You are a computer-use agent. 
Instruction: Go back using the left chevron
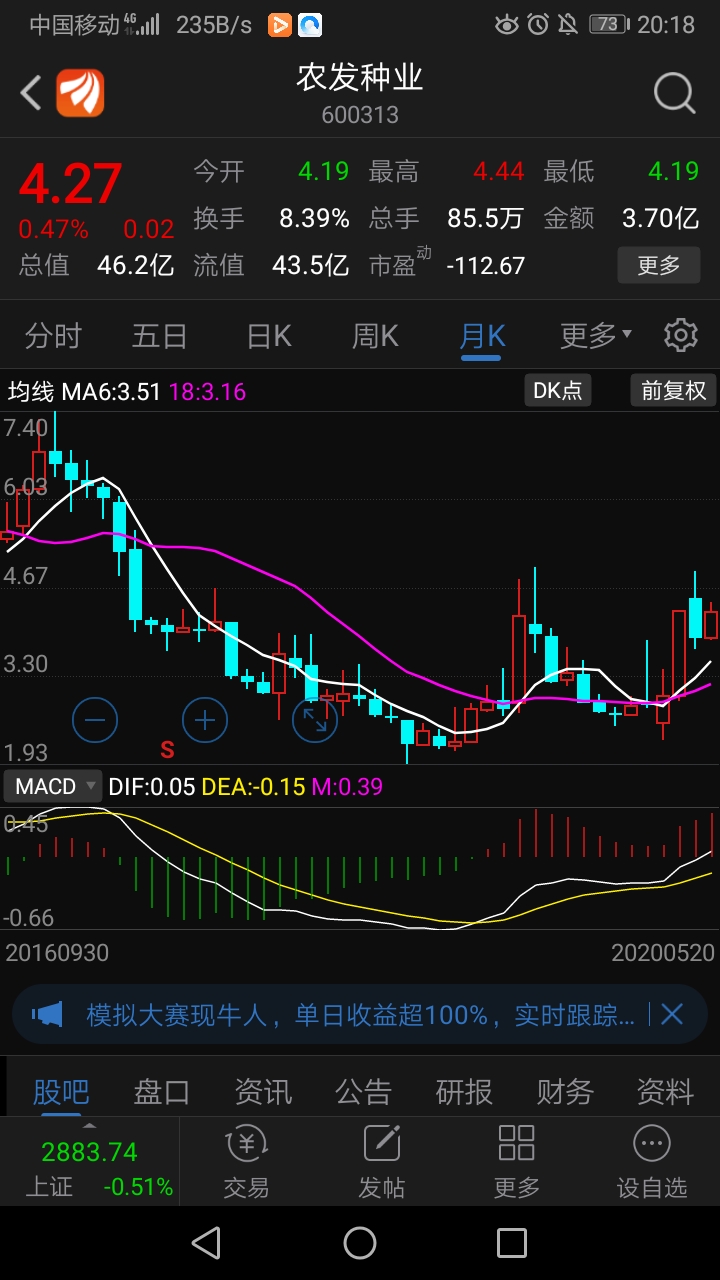click(x=31, y=94)
